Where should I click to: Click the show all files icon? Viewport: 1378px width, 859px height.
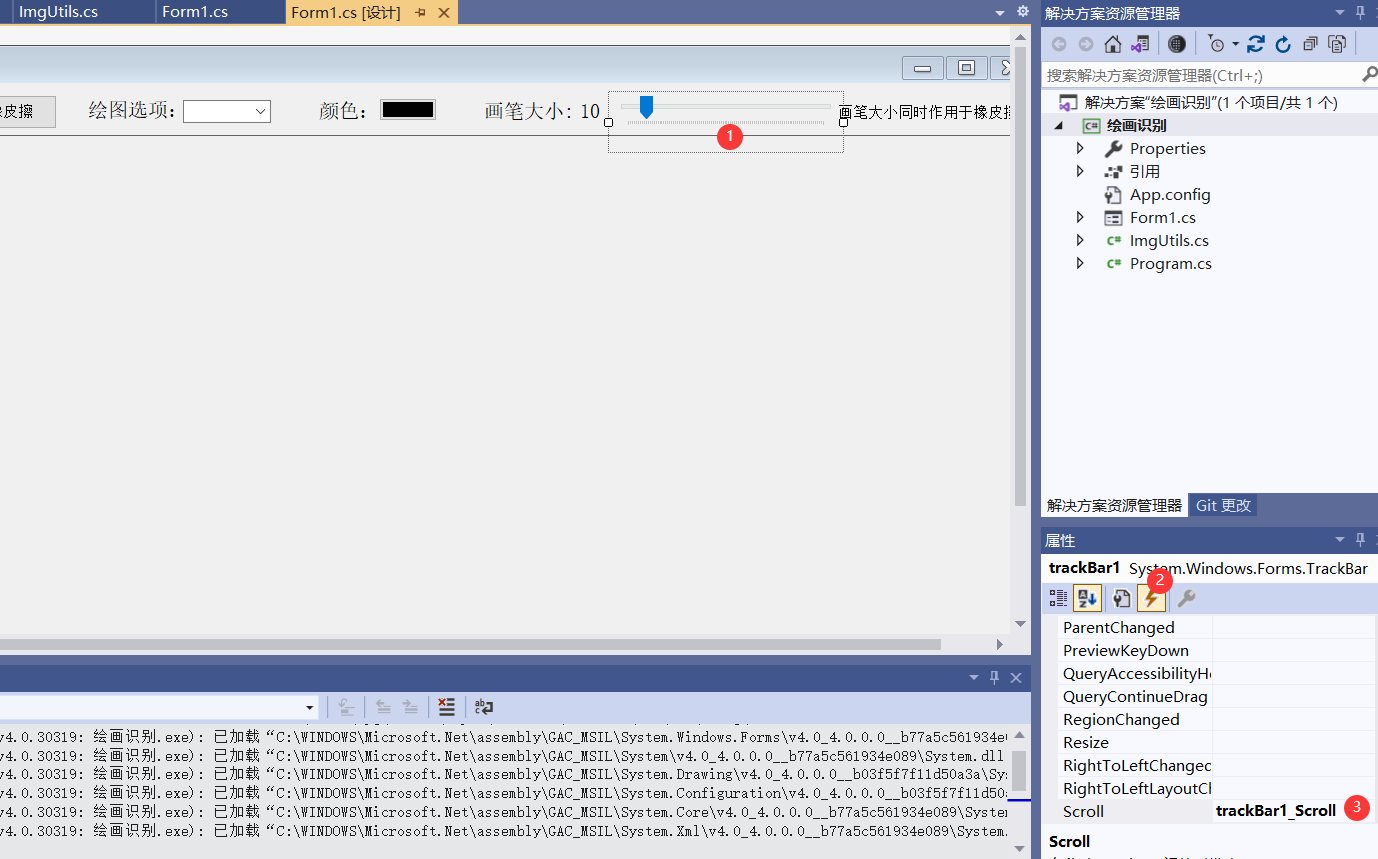1337,44
